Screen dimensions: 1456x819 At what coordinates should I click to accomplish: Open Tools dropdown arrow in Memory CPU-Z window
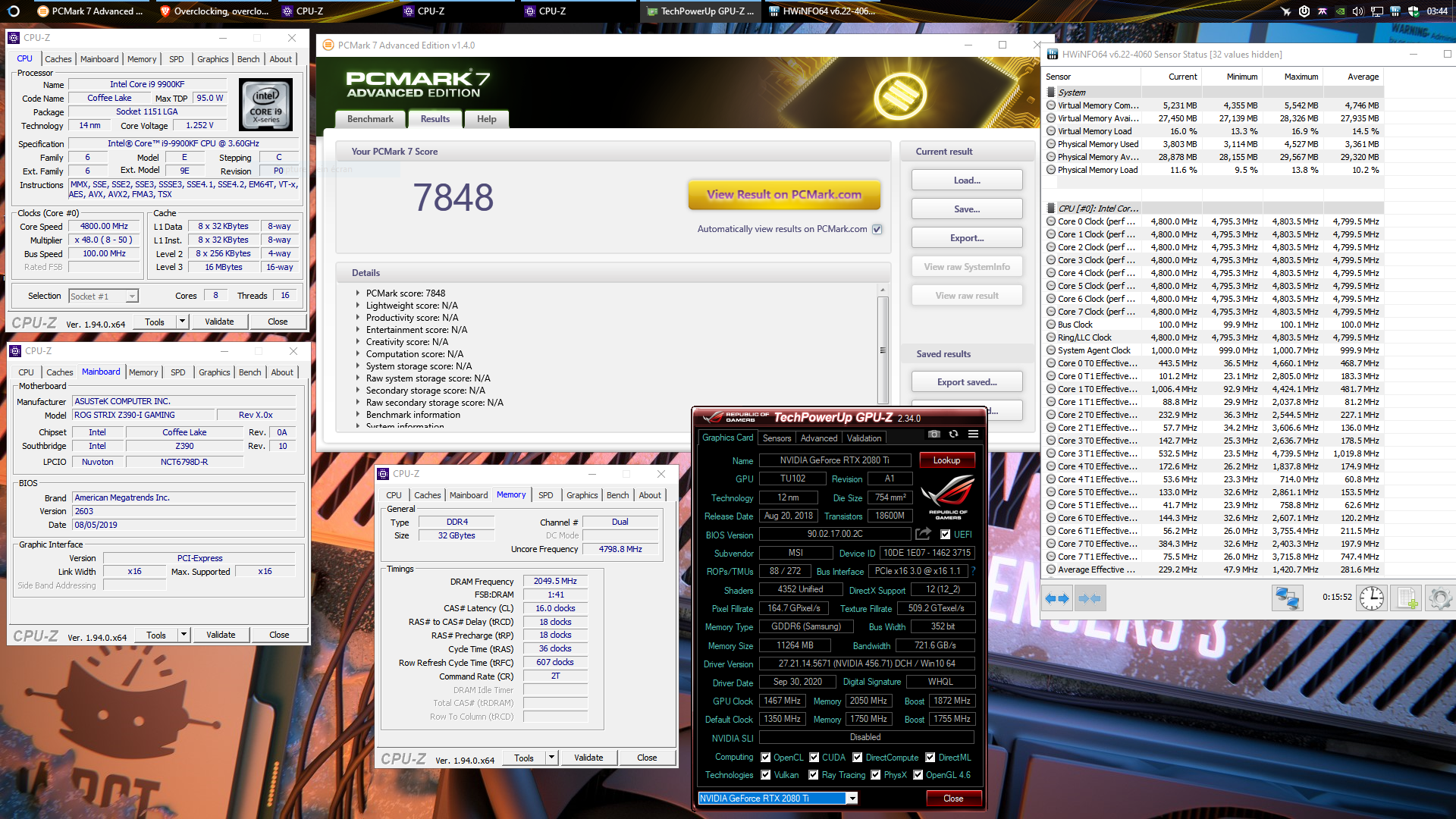coord(551,758)
